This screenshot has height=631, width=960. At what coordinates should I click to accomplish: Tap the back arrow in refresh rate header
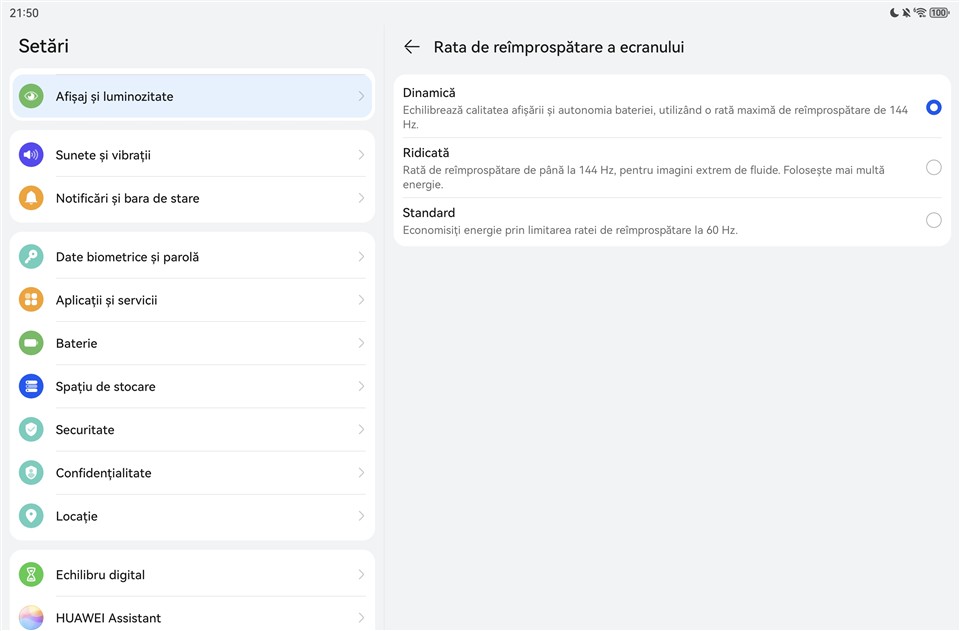tap(411, 47)
